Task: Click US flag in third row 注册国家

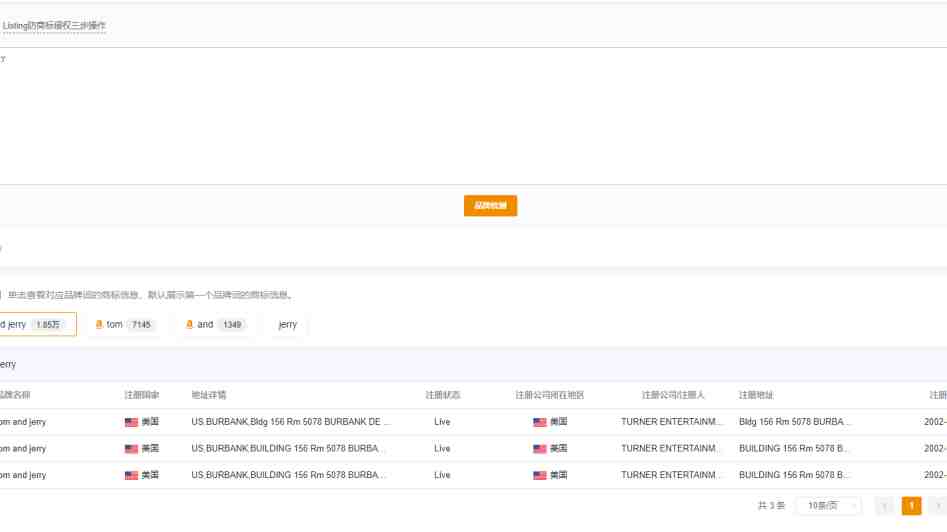Action: tap(131, 475)
